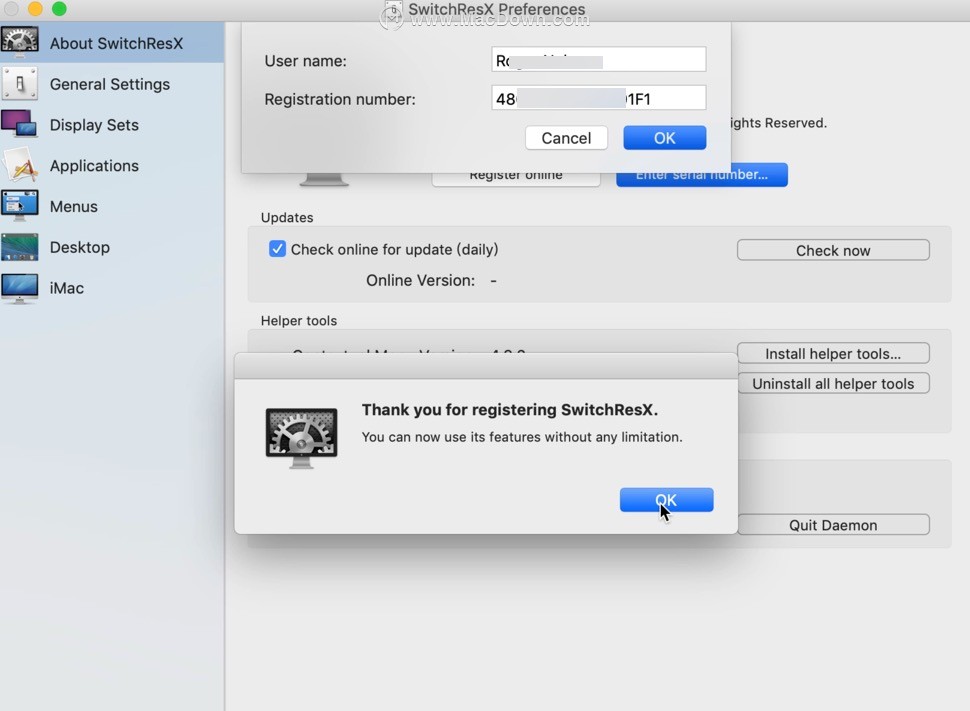Click the About SwitchResX sidebar icon
Viewport: 970px width, 711px height.
(x=20, y=43)
